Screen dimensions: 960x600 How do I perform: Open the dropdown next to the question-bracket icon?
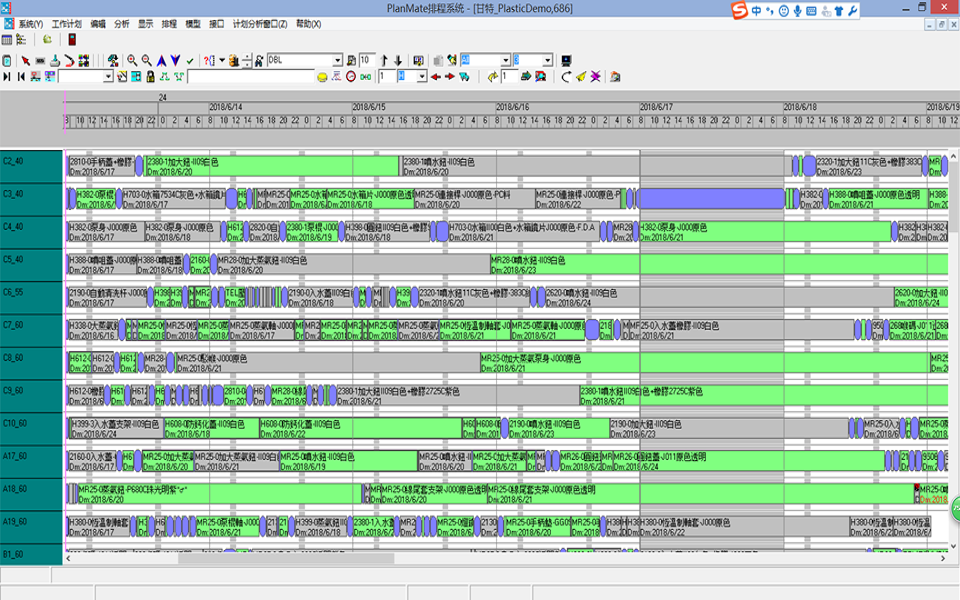point(222,60)
